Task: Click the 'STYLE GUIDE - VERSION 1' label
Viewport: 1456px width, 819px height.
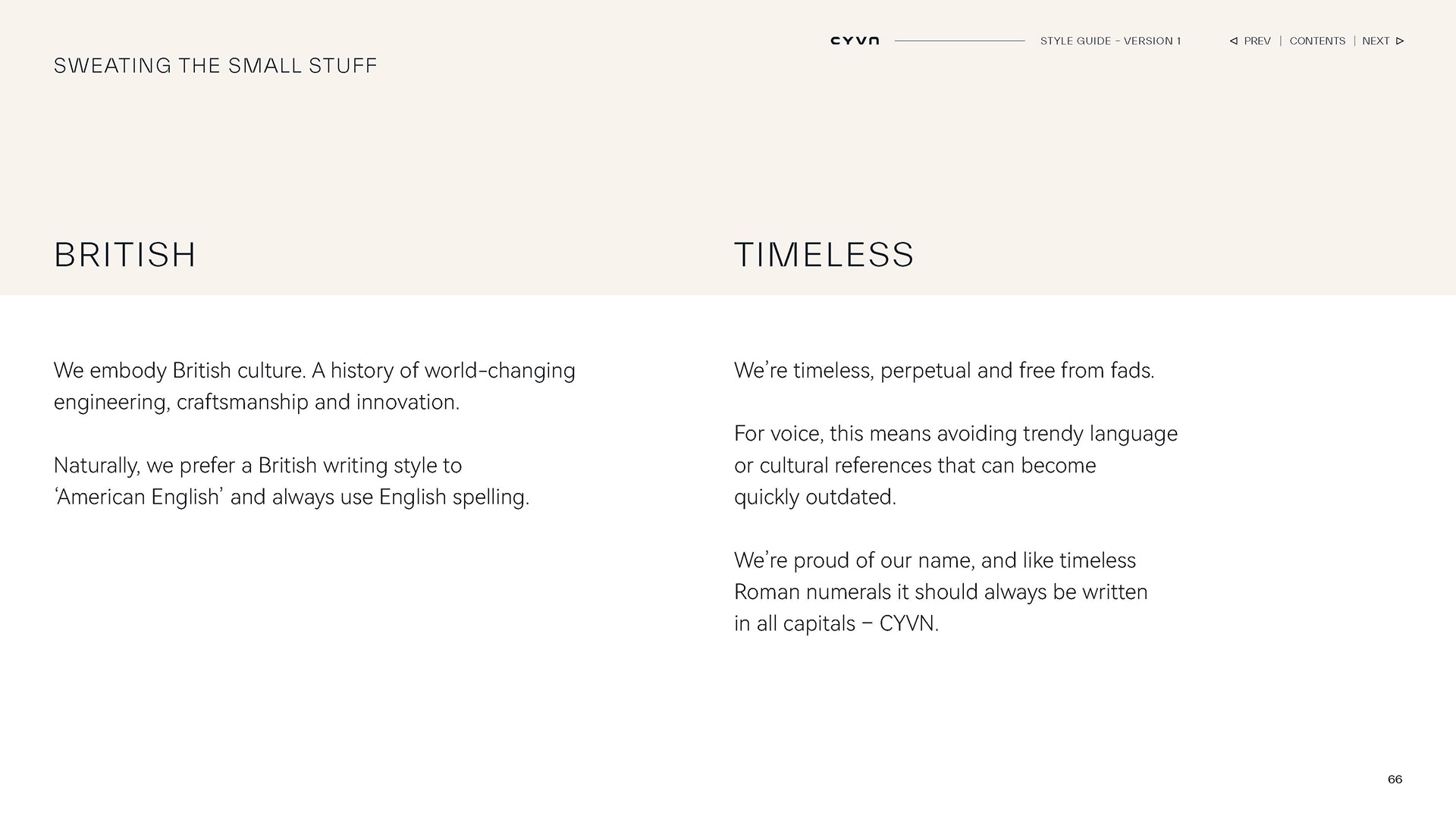Action: 1110,41
